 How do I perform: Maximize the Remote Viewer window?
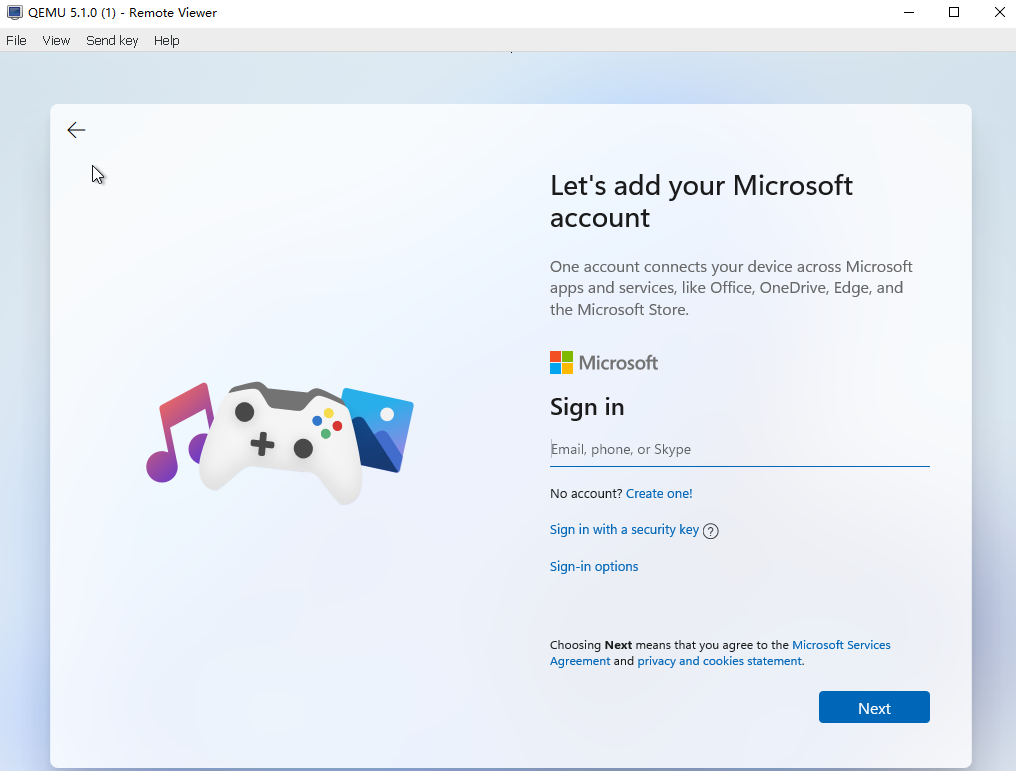[954, 13]
